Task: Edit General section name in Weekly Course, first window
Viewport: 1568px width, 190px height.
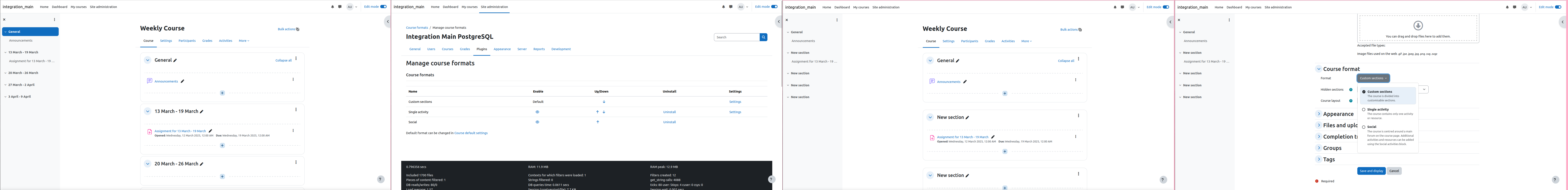Action: [175, 61]
